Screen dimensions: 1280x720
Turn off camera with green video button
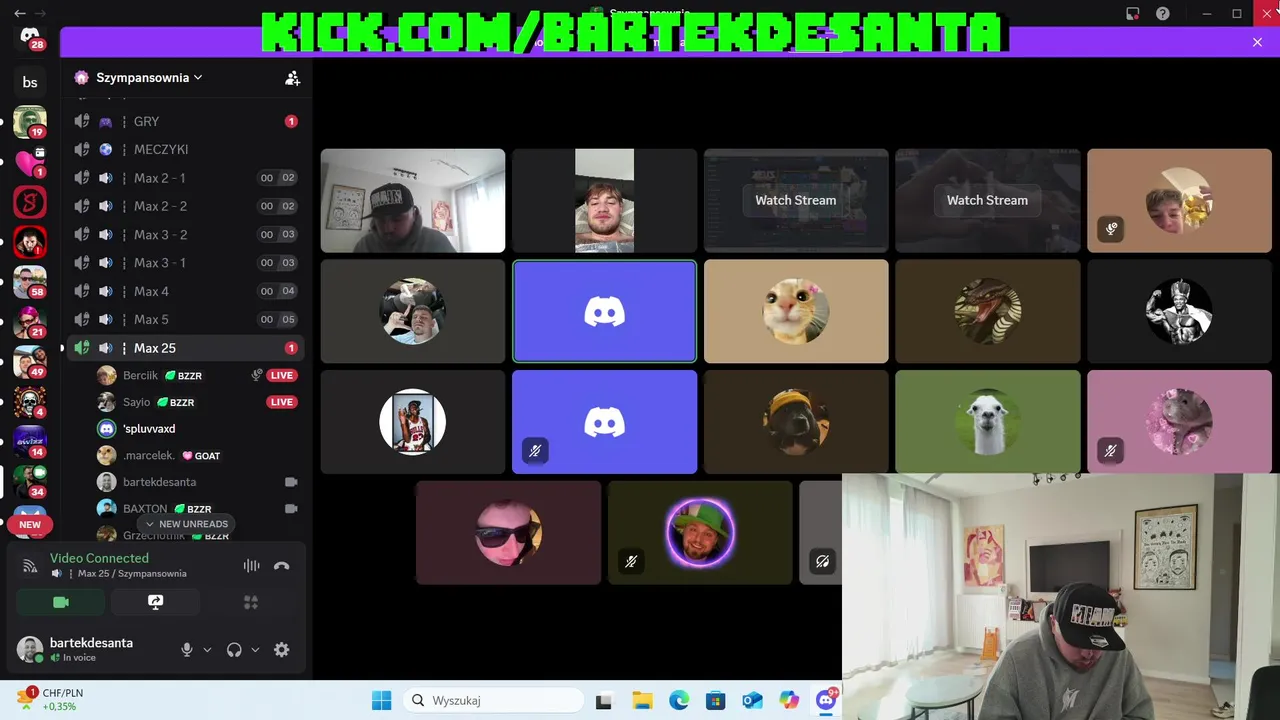point(60,602)
